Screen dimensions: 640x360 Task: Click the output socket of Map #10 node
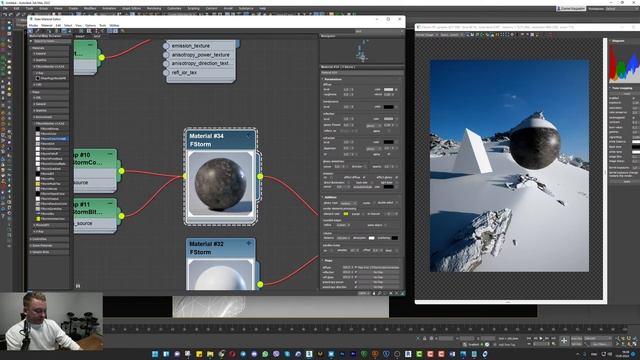click(121, 171)
